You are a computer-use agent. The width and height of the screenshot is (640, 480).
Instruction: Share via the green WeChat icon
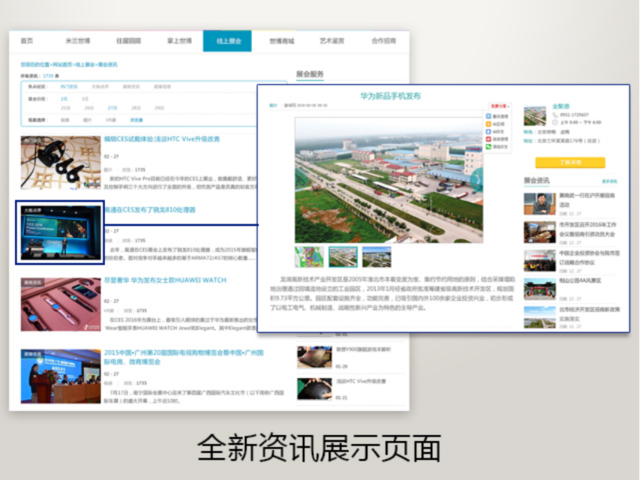point(488,147)
